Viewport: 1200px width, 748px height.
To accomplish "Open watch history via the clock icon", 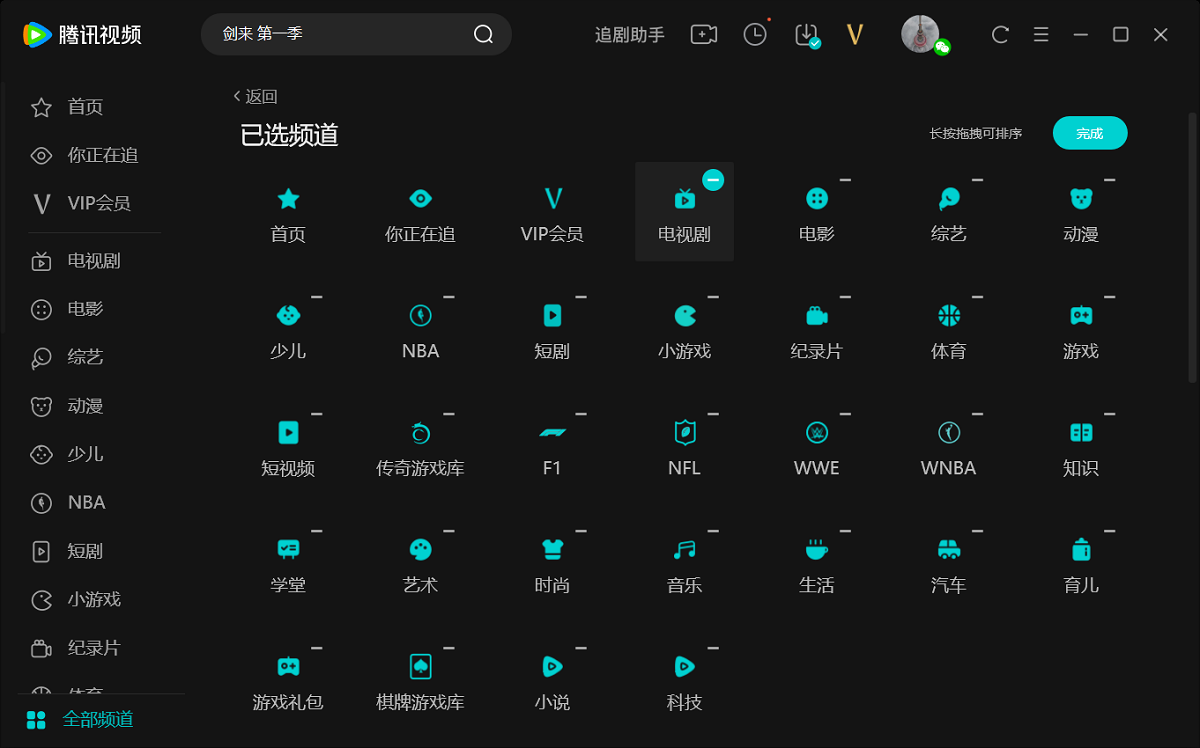I will click(755, 33).
